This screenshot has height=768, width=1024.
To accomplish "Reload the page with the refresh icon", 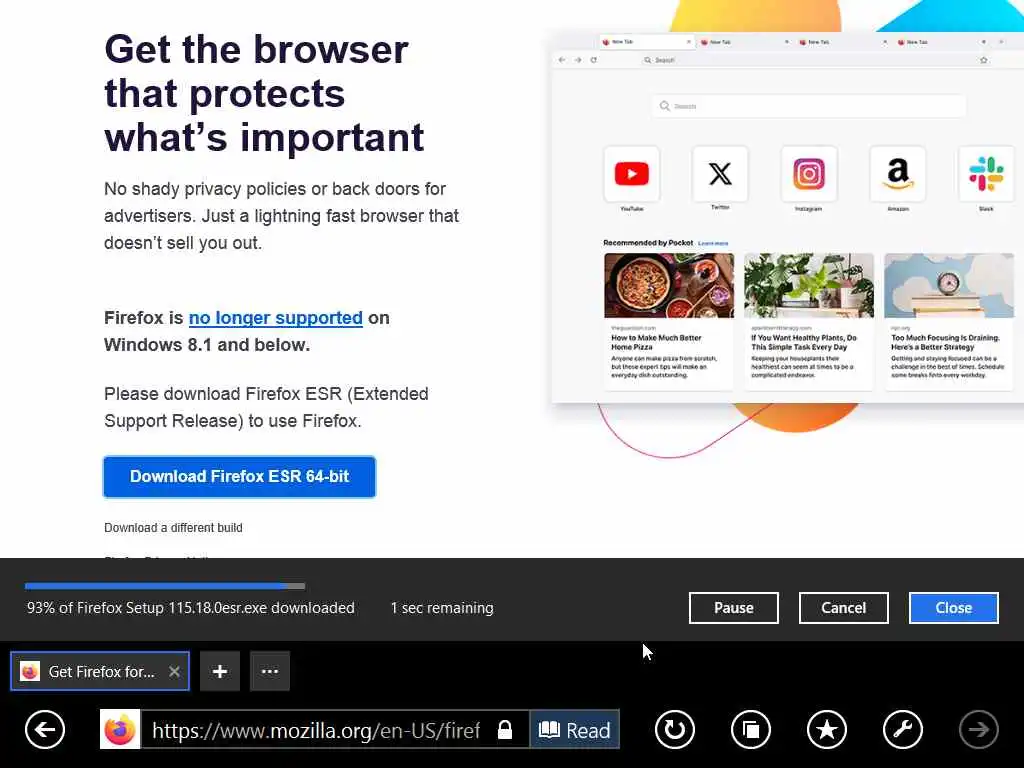I will pos(675,729).
